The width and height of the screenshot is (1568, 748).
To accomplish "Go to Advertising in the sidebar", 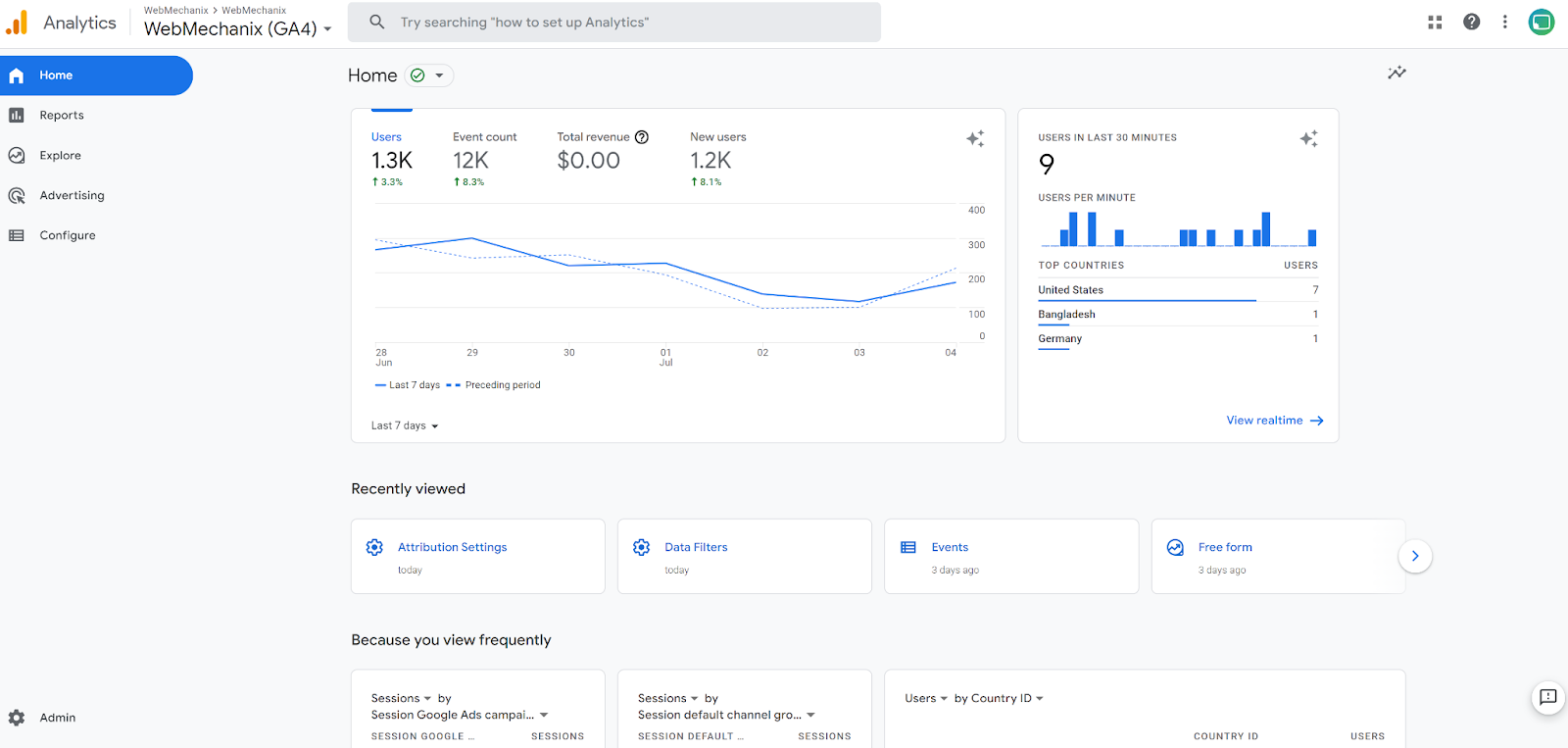I will point(72,195).
